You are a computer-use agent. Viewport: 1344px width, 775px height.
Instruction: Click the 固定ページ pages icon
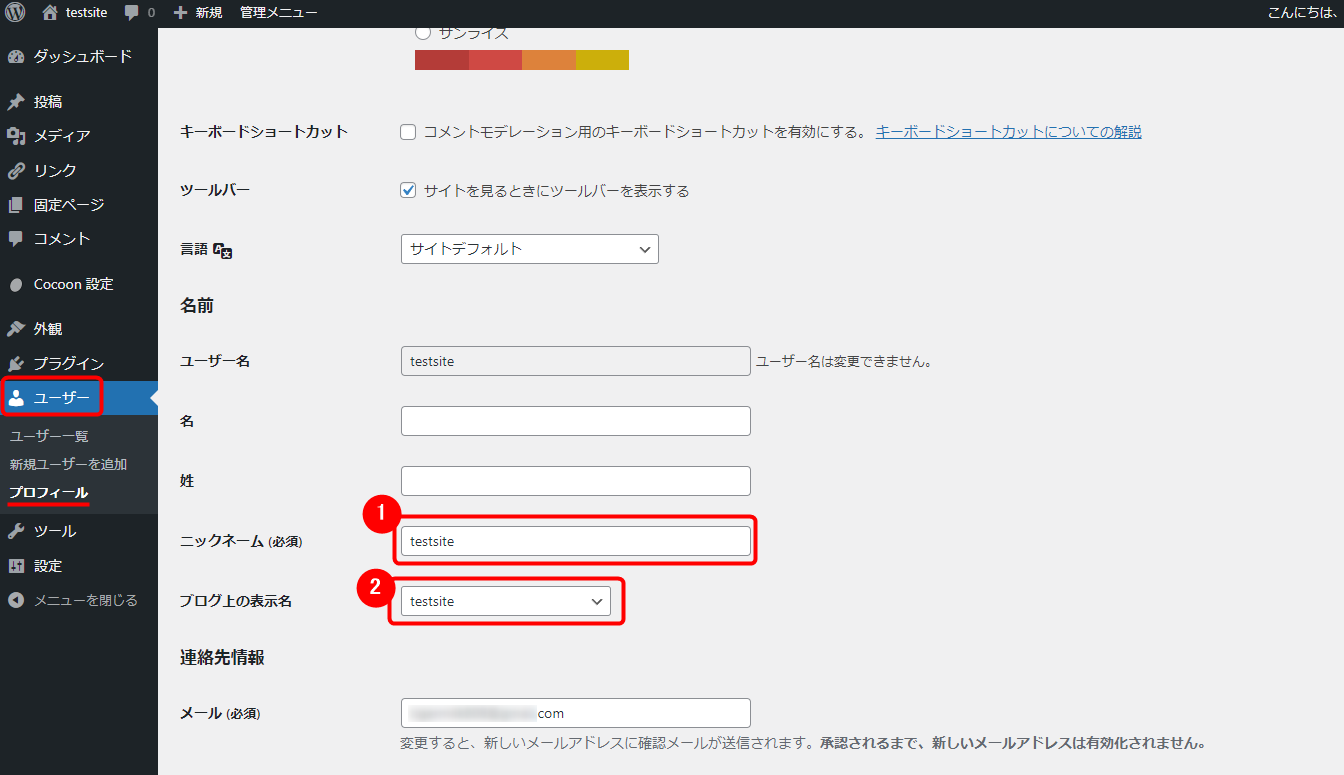pyautogui.click(x=15, y=205)
